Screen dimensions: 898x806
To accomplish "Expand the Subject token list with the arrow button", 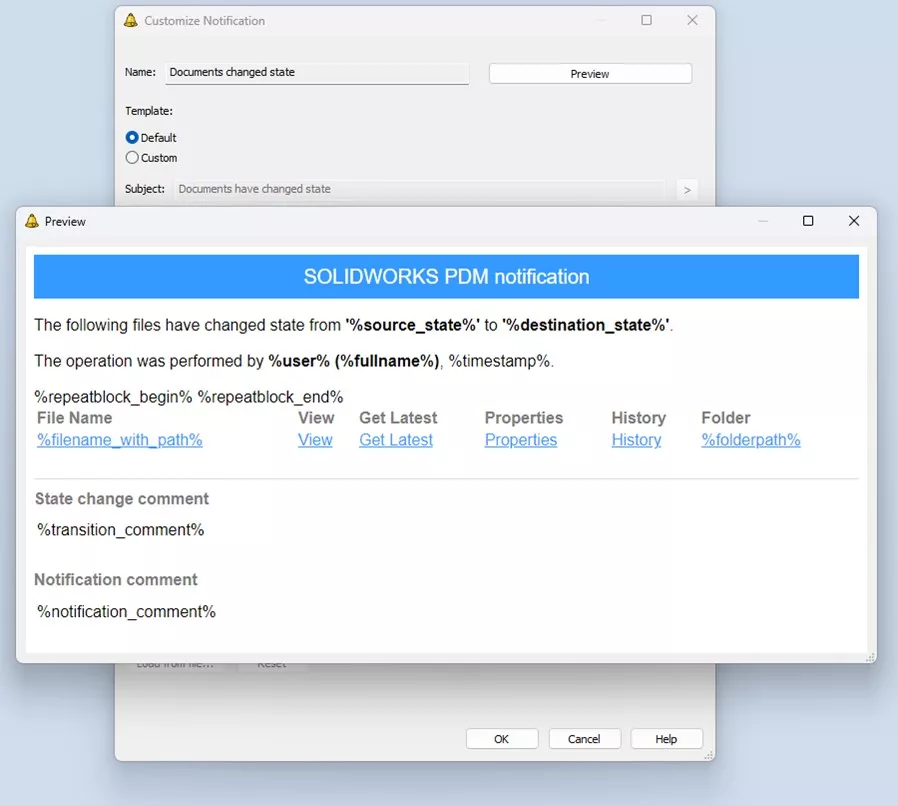I will tap(688, 190).
